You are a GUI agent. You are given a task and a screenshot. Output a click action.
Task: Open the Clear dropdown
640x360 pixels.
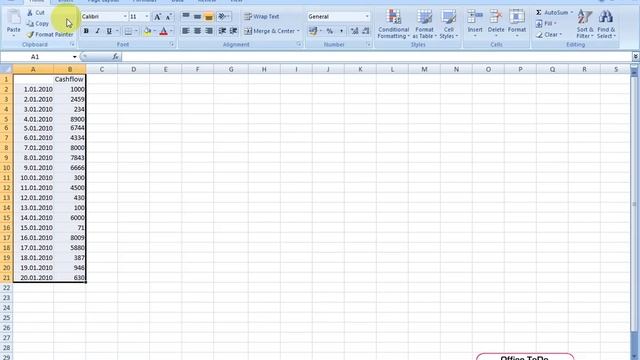tap(549, 35)
